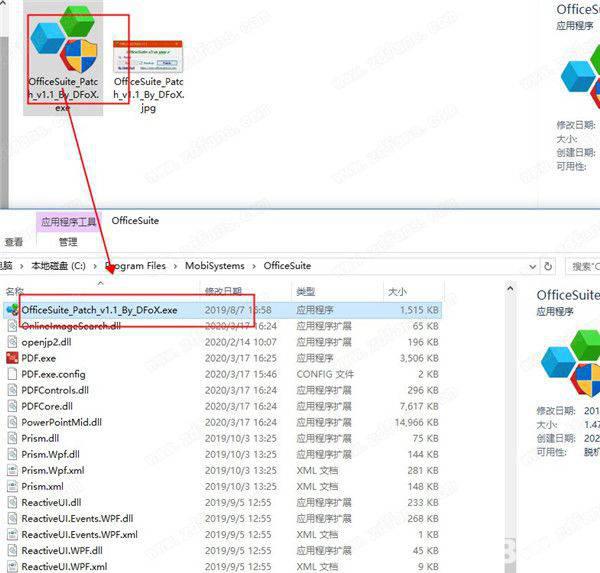Select PowerPointMid.dll file name
Screen dimensions: 600x573
coord(62,423)
